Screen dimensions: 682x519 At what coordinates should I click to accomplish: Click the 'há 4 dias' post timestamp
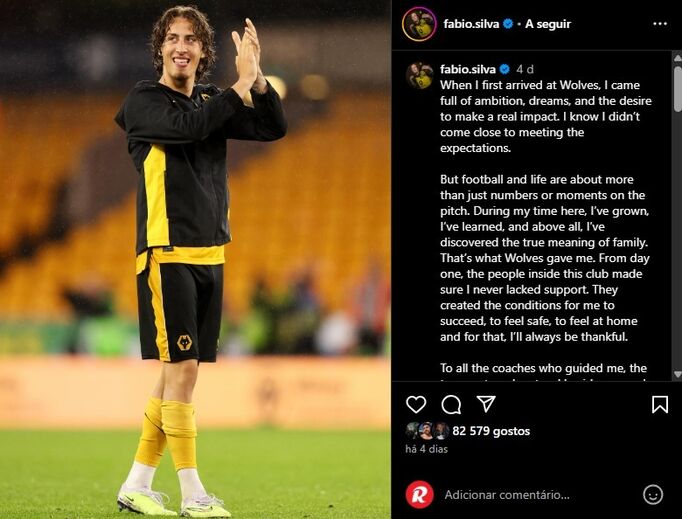coord(426,449)
